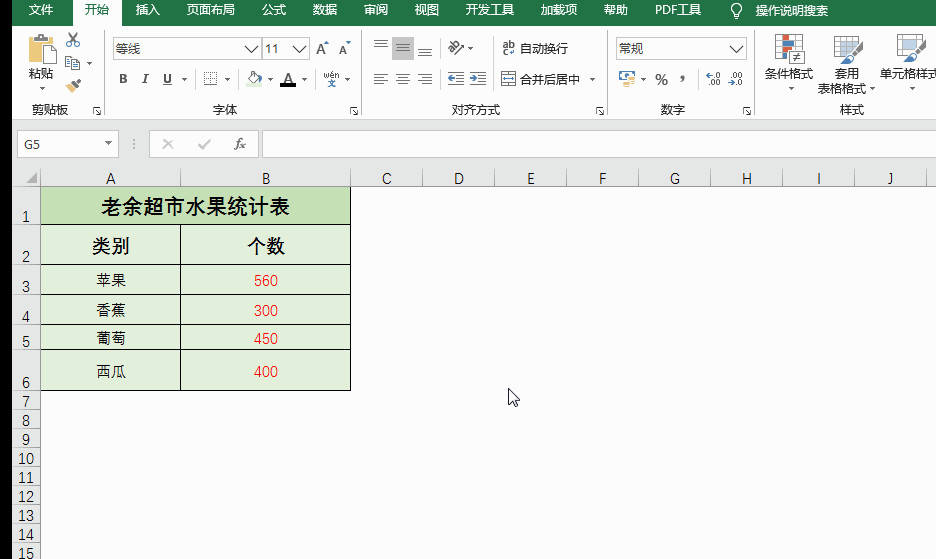Select the 老余超市水果统计表 title cell
The height and width of the screenshot is (559, 936).
coord(195,207)
